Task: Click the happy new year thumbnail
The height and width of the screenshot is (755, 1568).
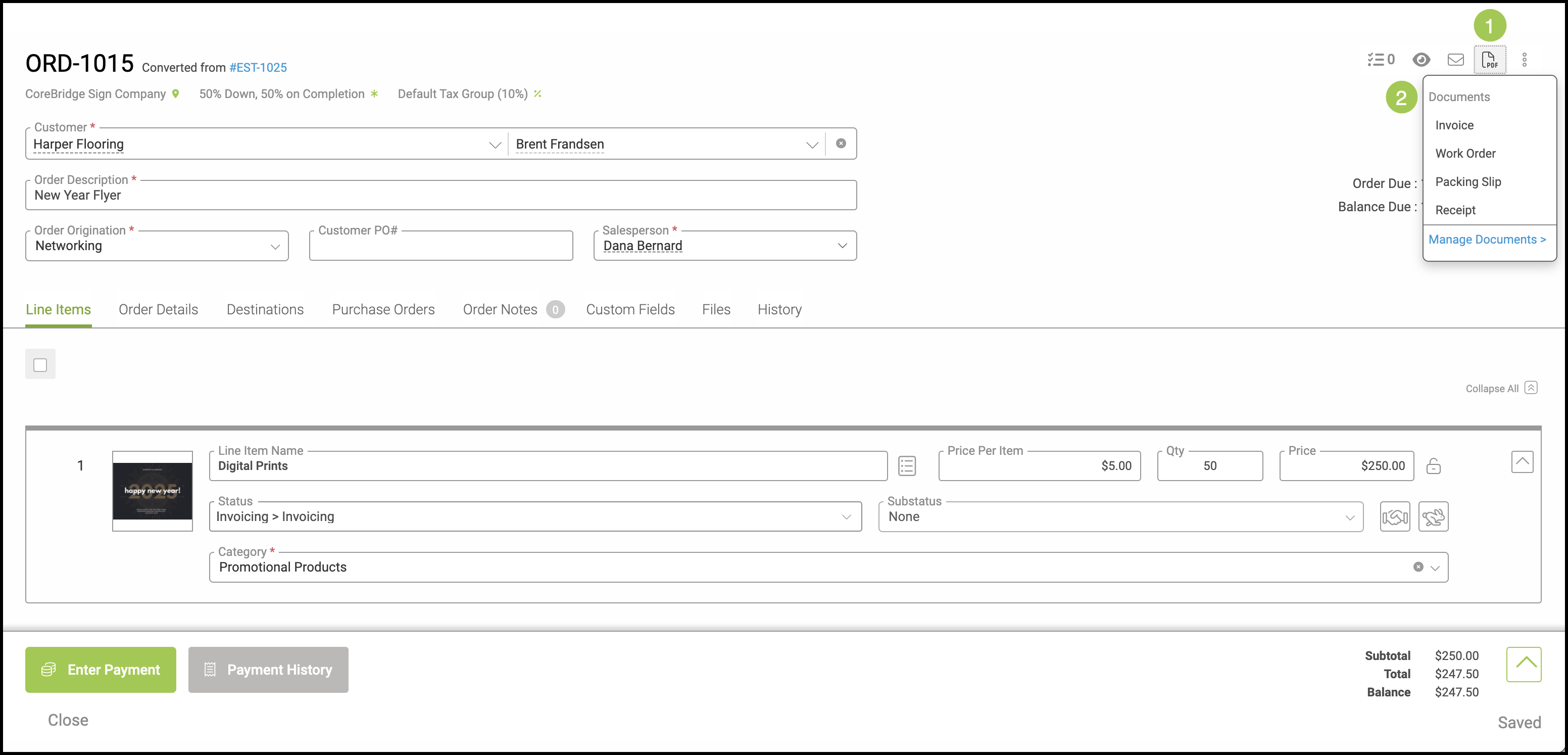Action: [152, 491]
